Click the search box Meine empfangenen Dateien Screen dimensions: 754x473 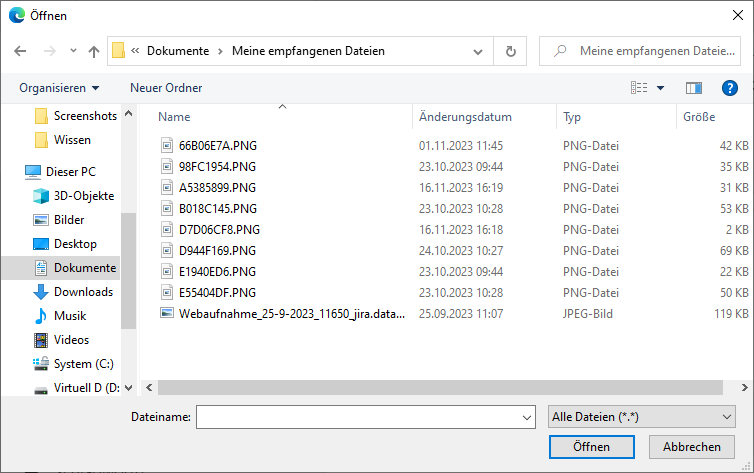point(640,51)
